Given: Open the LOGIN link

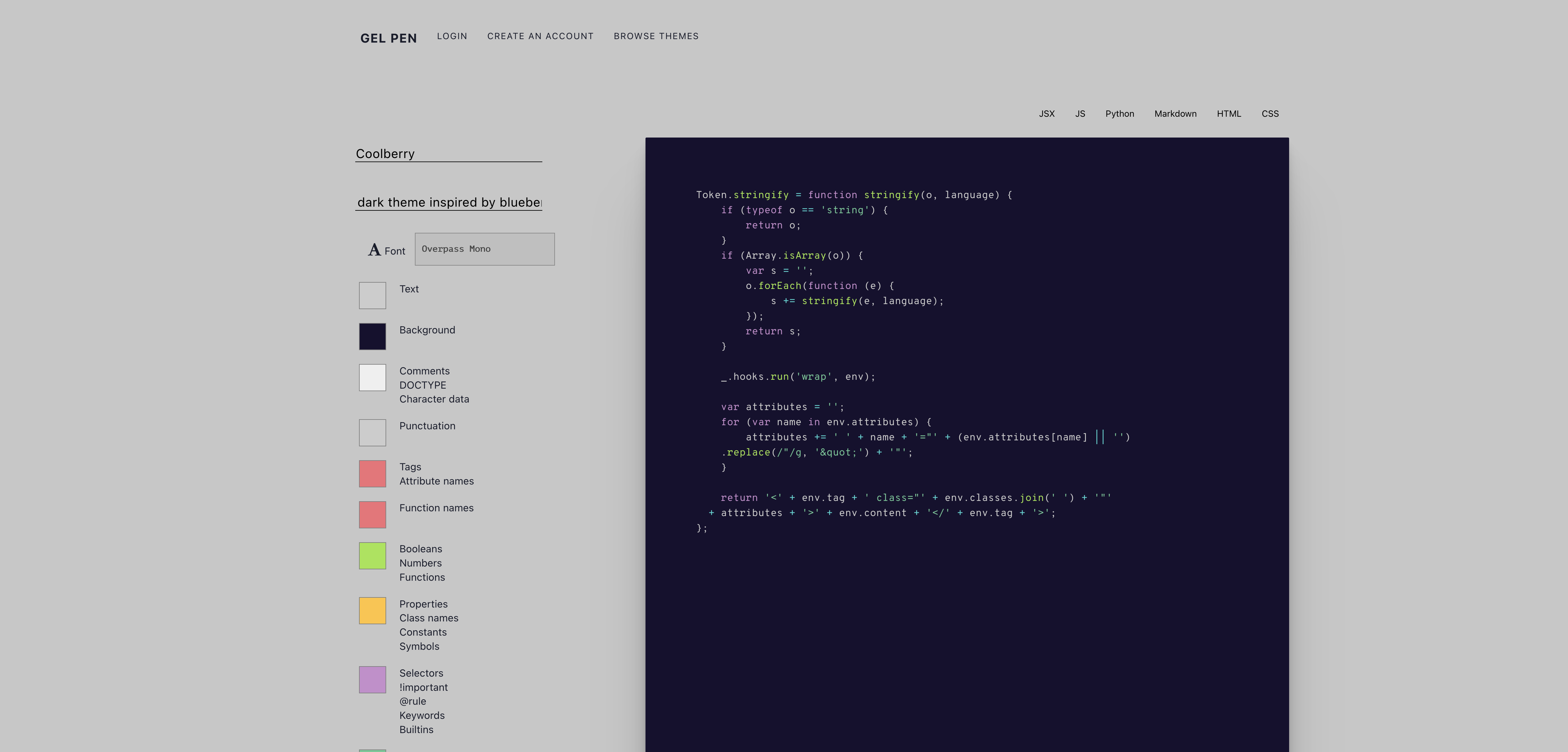Looking at the screenshot, I should (452, 37).
